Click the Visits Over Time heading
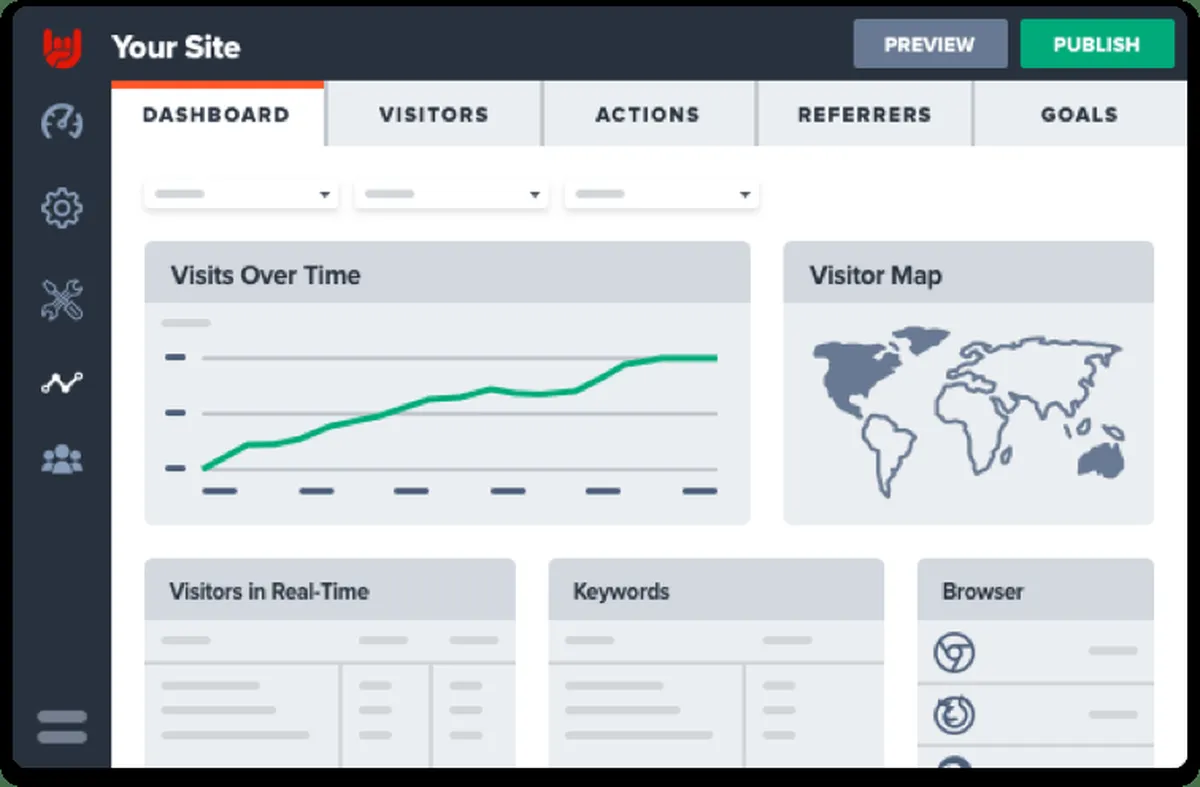 coord(266,275)
